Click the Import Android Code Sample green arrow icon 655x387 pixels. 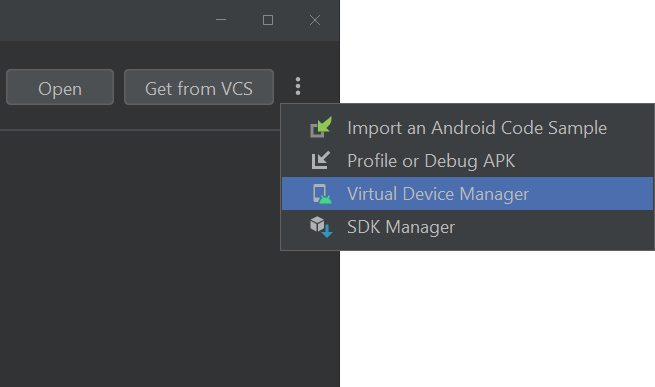321,127
